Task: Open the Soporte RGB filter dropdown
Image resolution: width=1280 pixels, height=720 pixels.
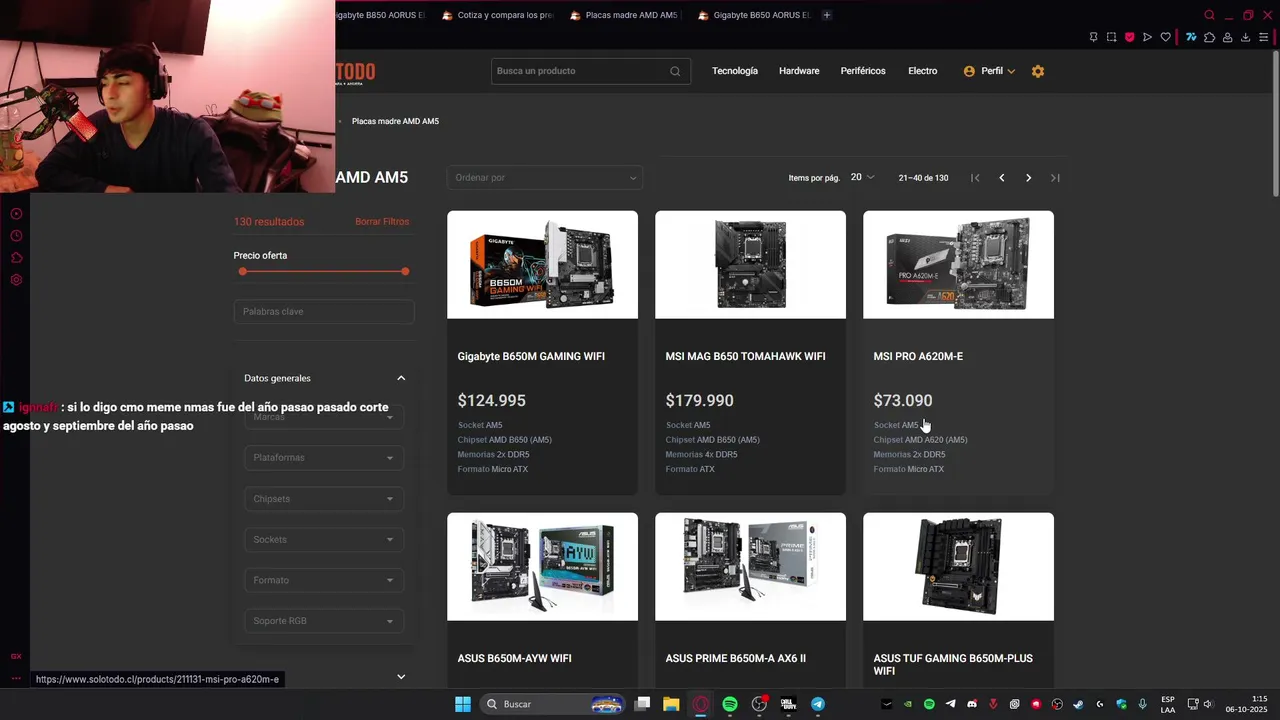Action: [x=324, y=621]
